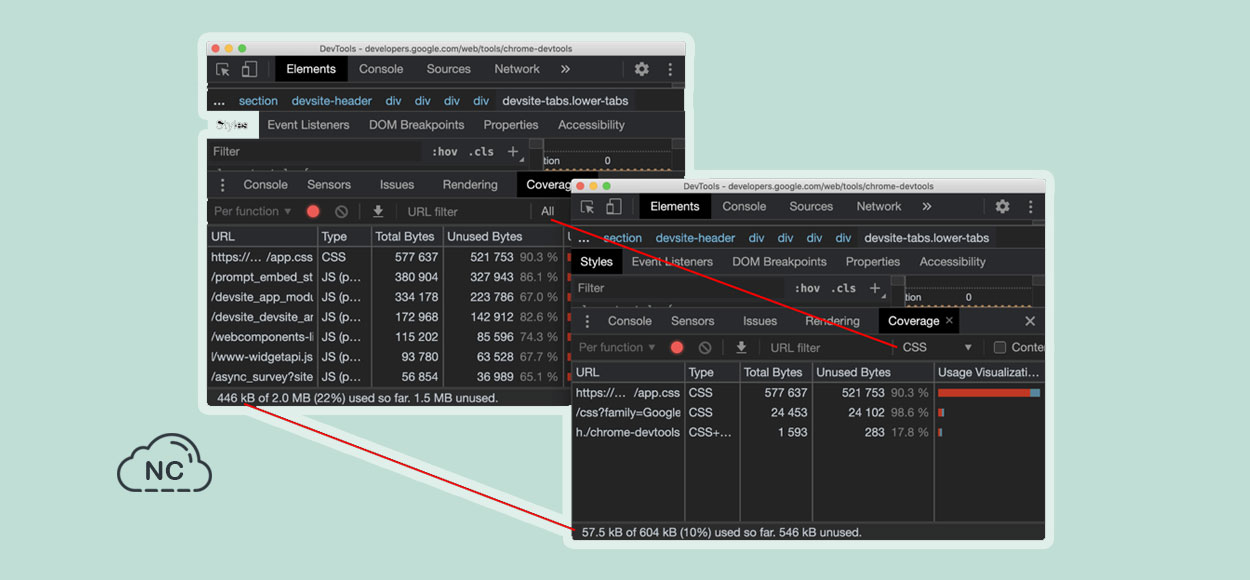Select /prompt_embed_st row in back window
Screen dimensions: 1250x580
click(x=388, y=277)
